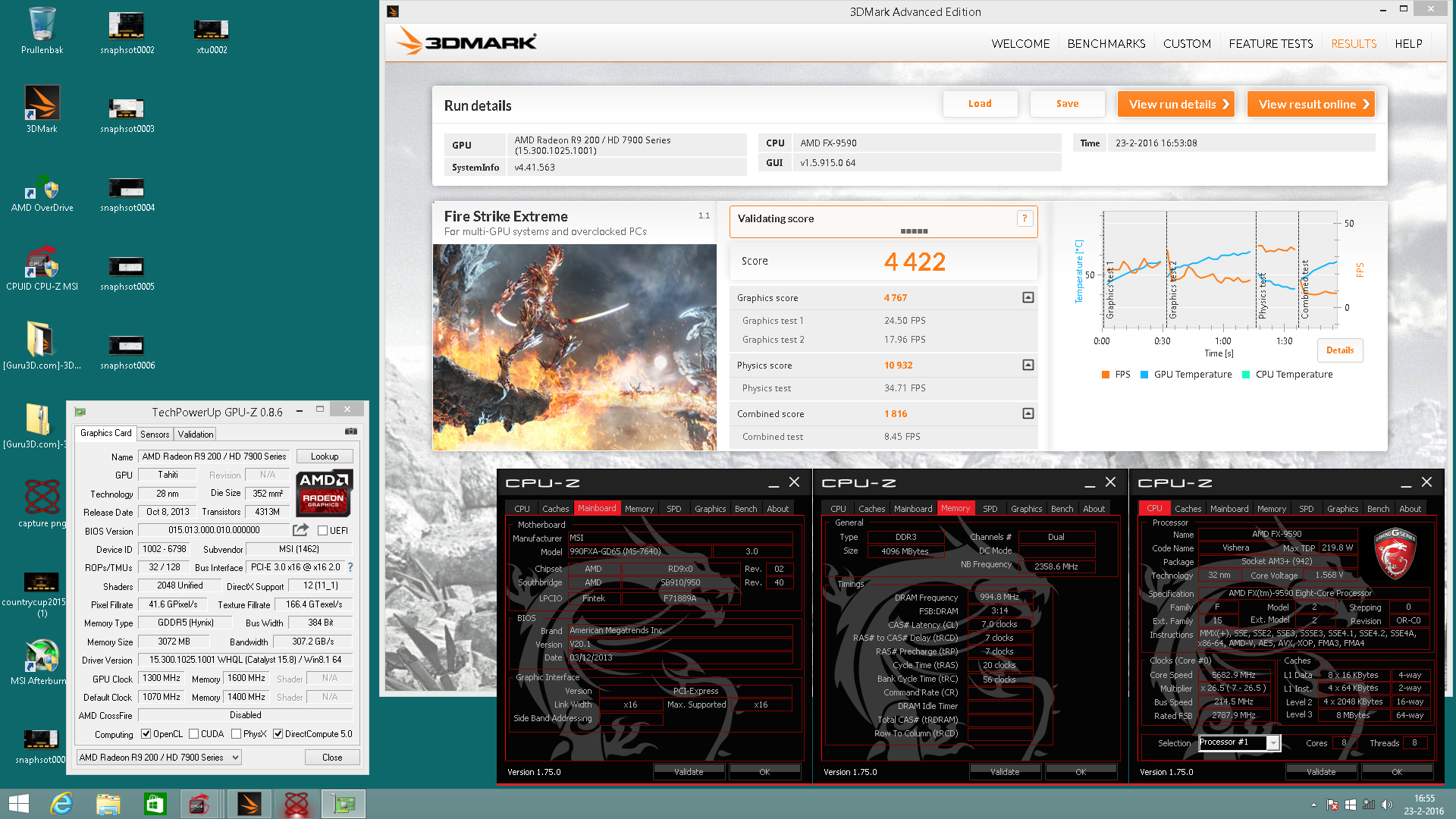Open the WELCOME tab in 3DMark
Image resolution: width=1456 pixels, height=819 pixels.
click(x=1021, y=44)
